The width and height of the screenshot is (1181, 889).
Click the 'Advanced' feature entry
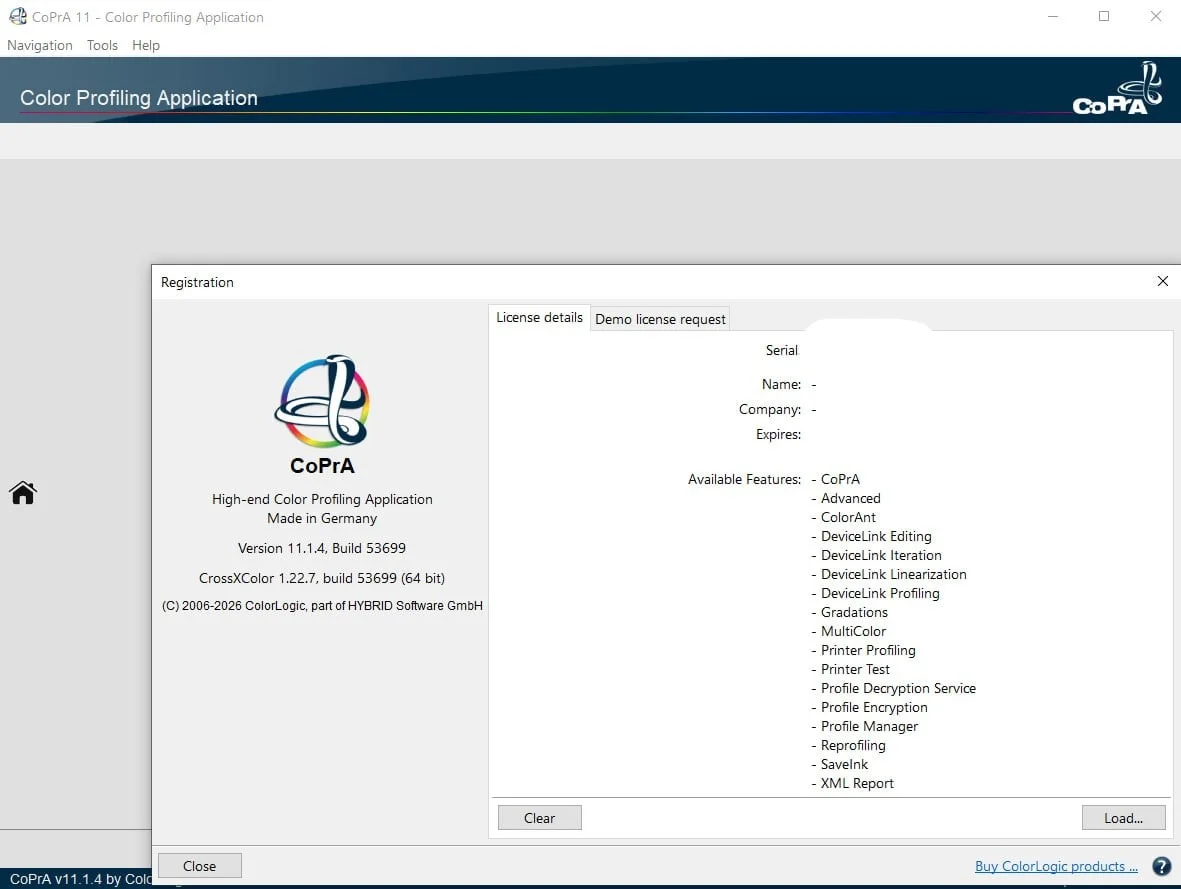point(850,499)
